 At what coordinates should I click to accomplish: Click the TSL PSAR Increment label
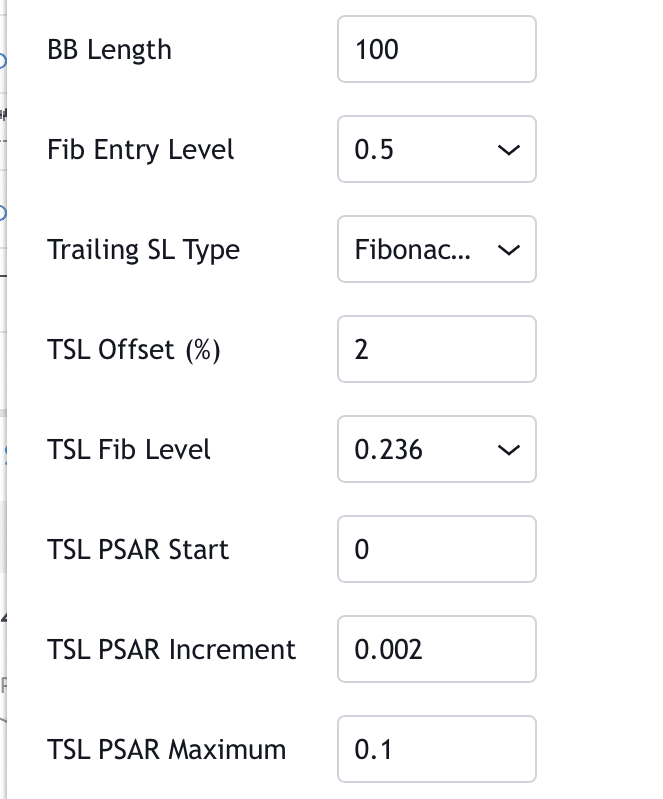171,649
